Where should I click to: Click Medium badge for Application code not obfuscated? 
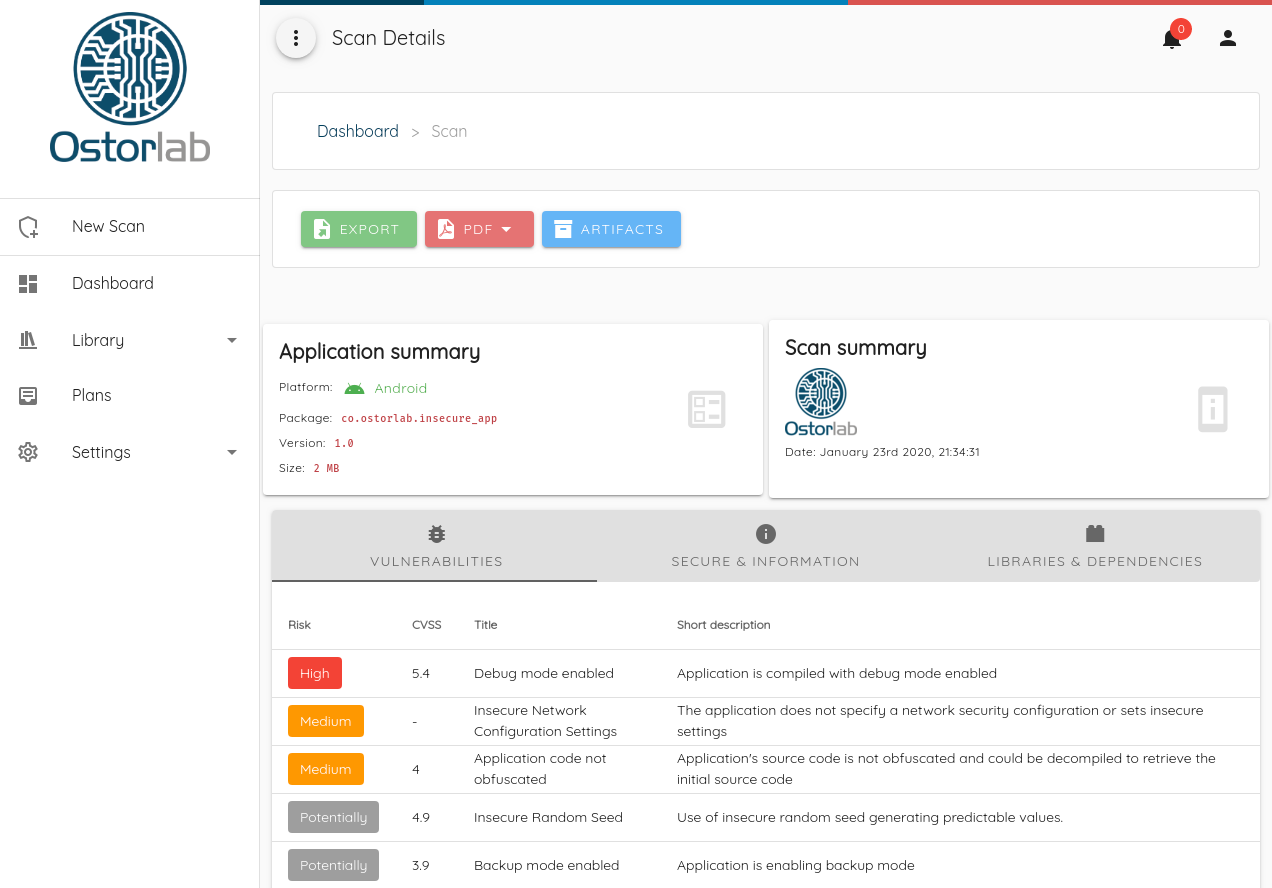326,769
